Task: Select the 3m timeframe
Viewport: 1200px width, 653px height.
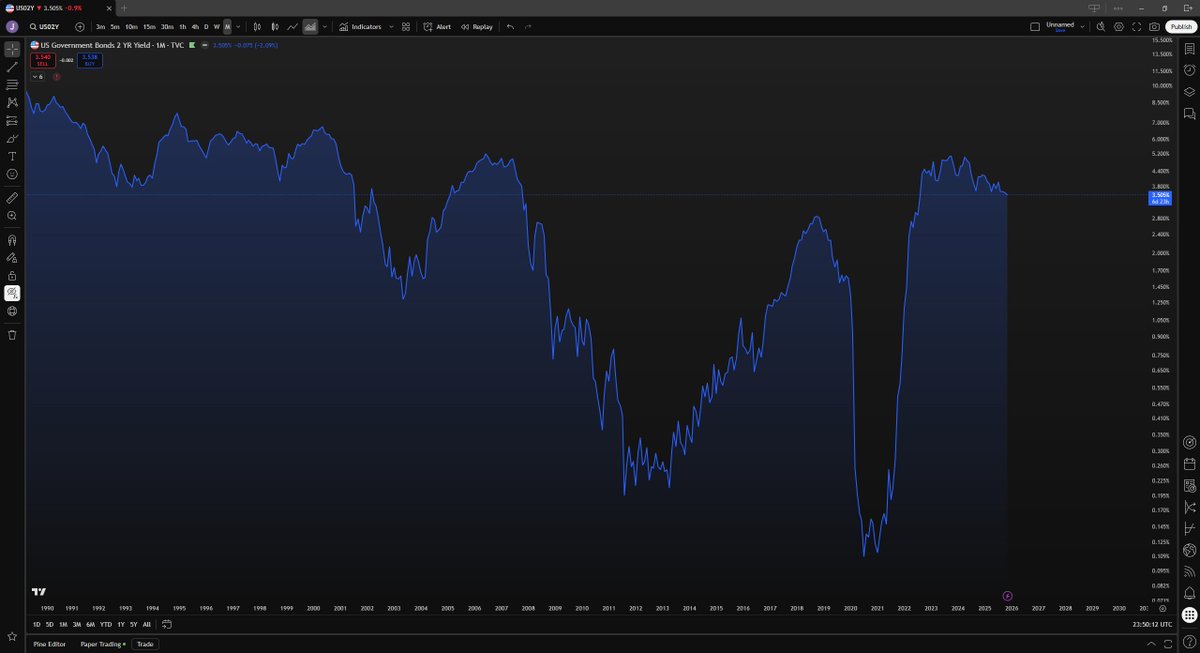Action: point(101,27)
